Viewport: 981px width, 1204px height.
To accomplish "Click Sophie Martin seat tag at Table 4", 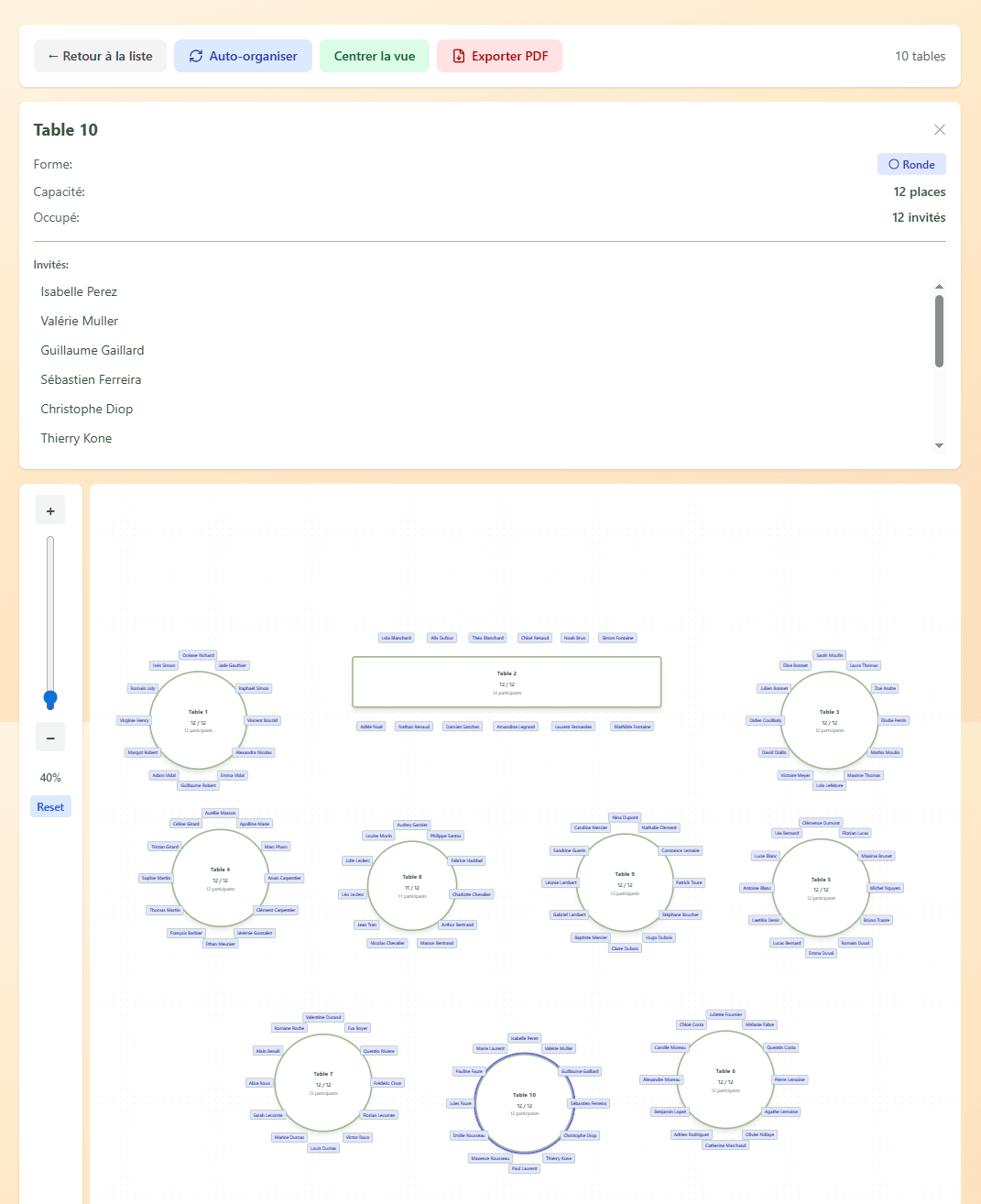I will 156,878.
